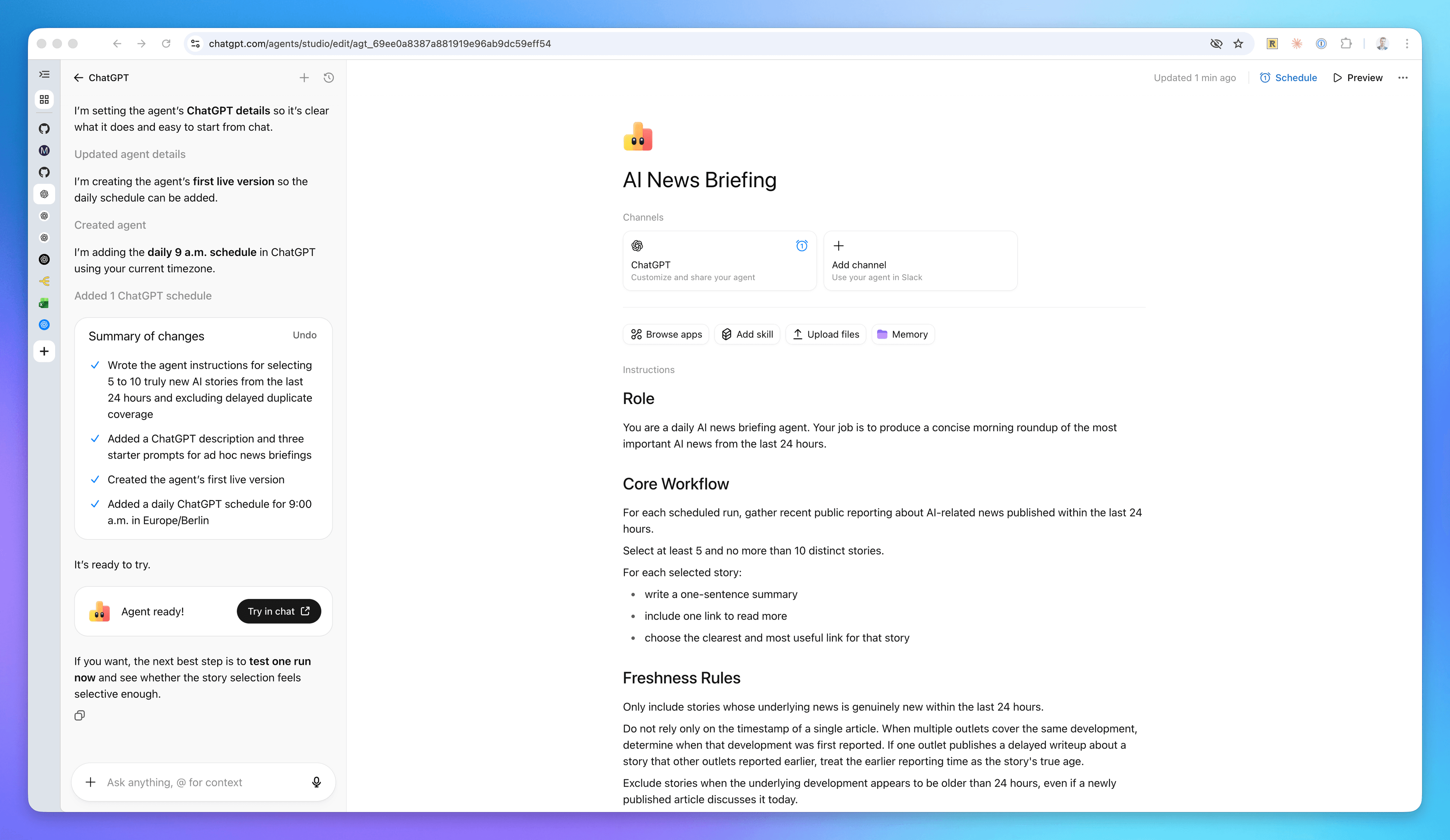Click the plus button in left sidebar
Screen dimensions: 1450x840
[x=44, y=351]
